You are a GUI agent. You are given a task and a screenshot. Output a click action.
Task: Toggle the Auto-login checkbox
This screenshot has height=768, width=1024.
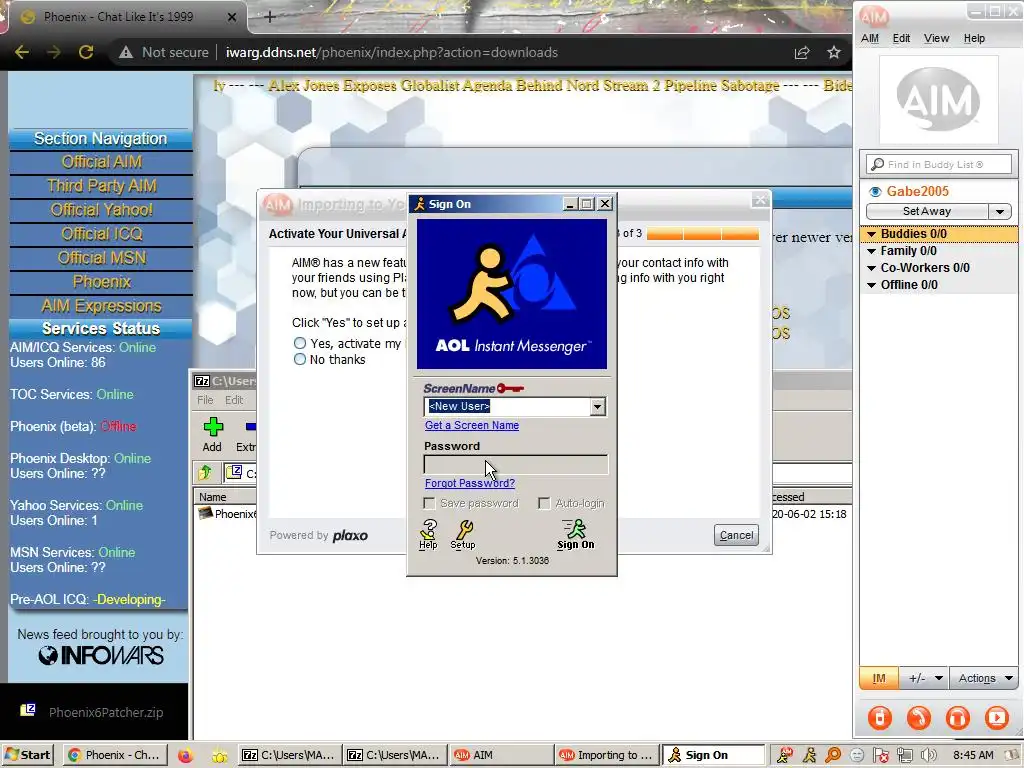544,504
